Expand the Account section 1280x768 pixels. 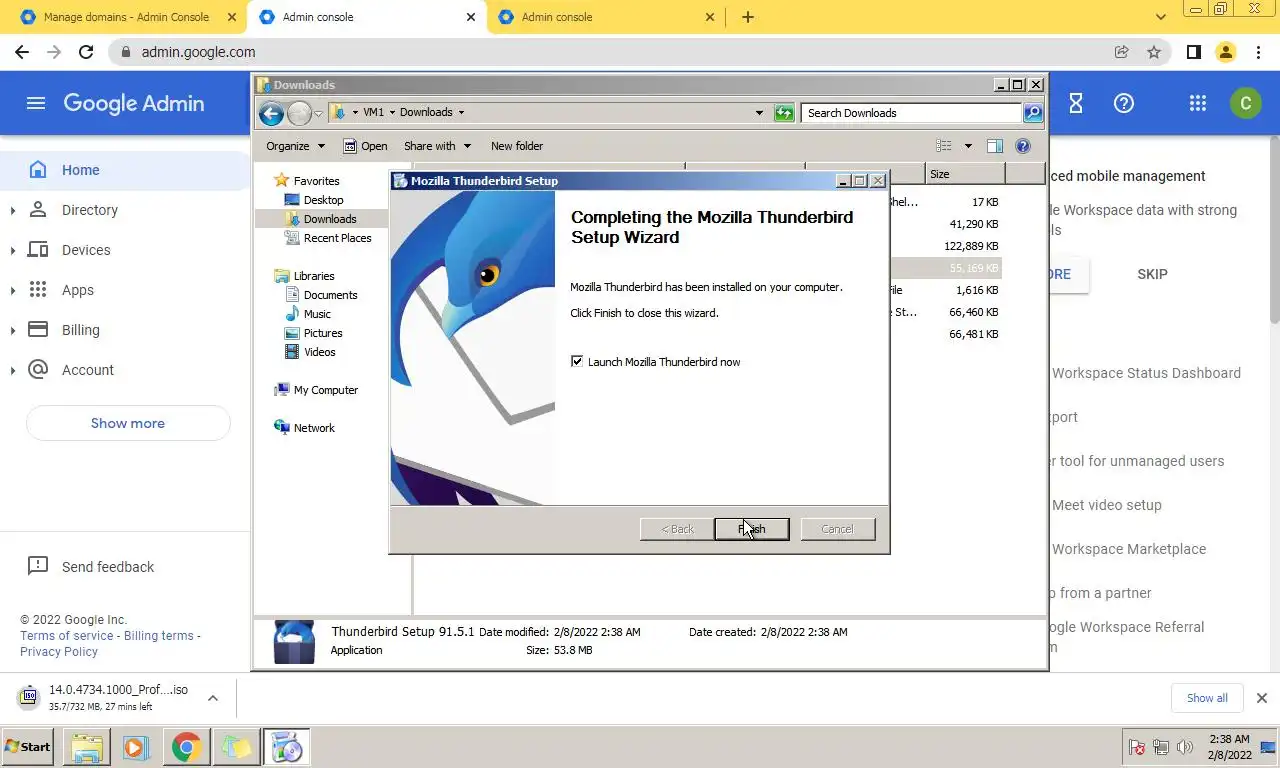13,370
